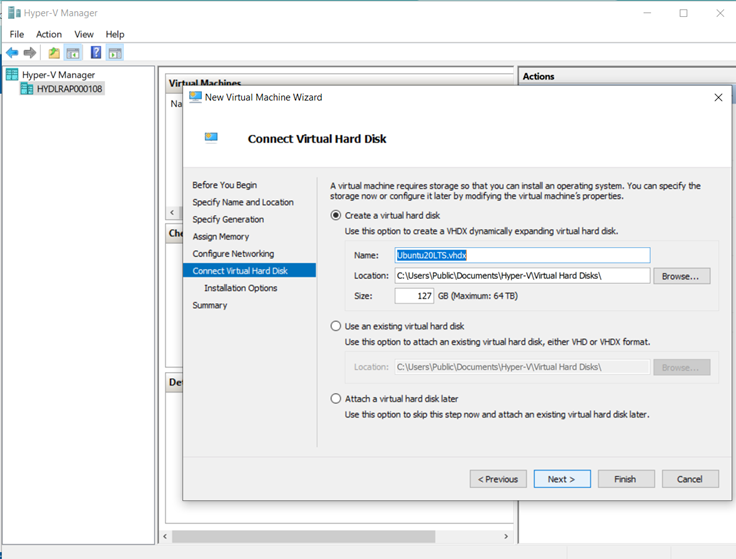Go to Configure Networking step
The width and height of the screenshot is (736, 559).
click(233, 254)
